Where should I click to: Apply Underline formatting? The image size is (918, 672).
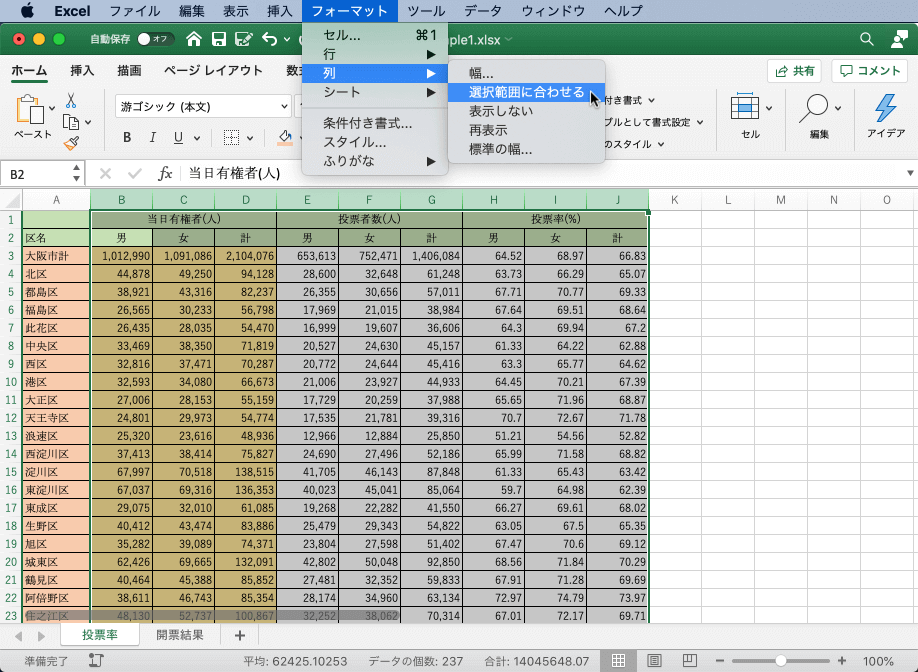[x=179, y=138]
